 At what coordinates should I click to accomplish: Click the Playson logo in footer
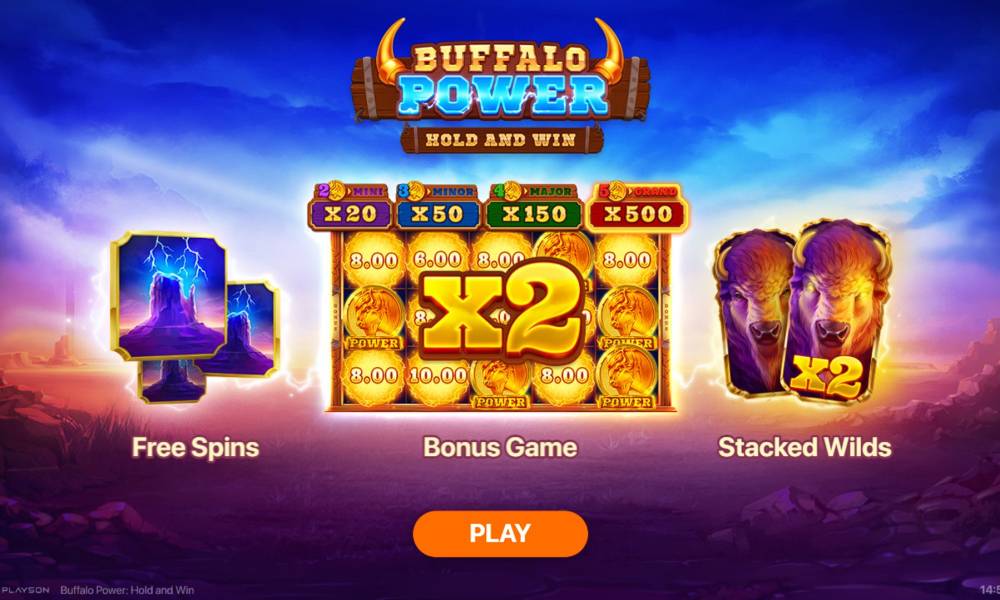(25, 590)
